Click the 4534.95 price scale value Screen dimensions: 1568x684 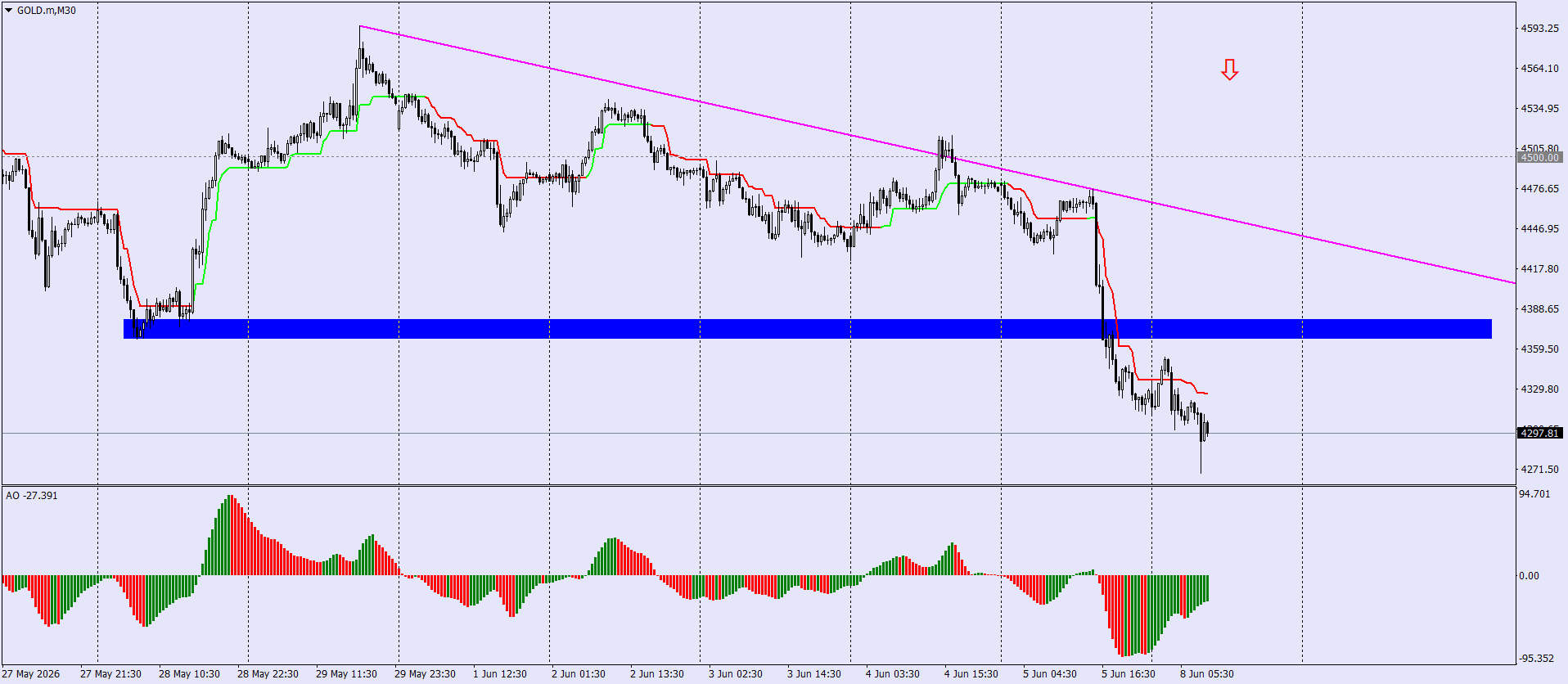[x=1539, y=109]
